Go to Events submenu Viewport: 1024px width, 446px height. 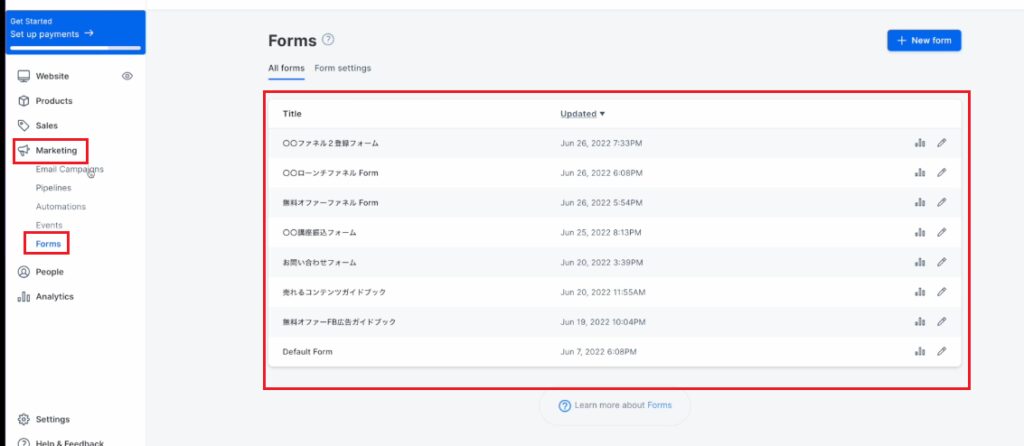click(x=49, y=225)
